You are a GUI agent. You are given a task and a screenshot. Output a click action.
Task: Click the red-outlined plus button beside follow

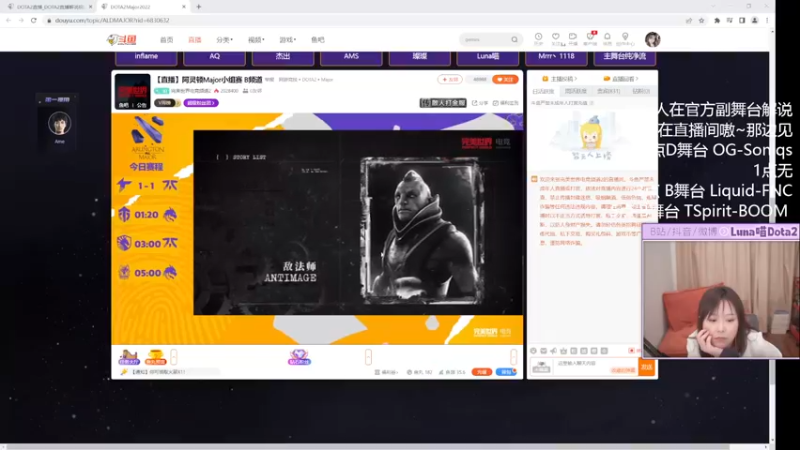tap(449, 80)
